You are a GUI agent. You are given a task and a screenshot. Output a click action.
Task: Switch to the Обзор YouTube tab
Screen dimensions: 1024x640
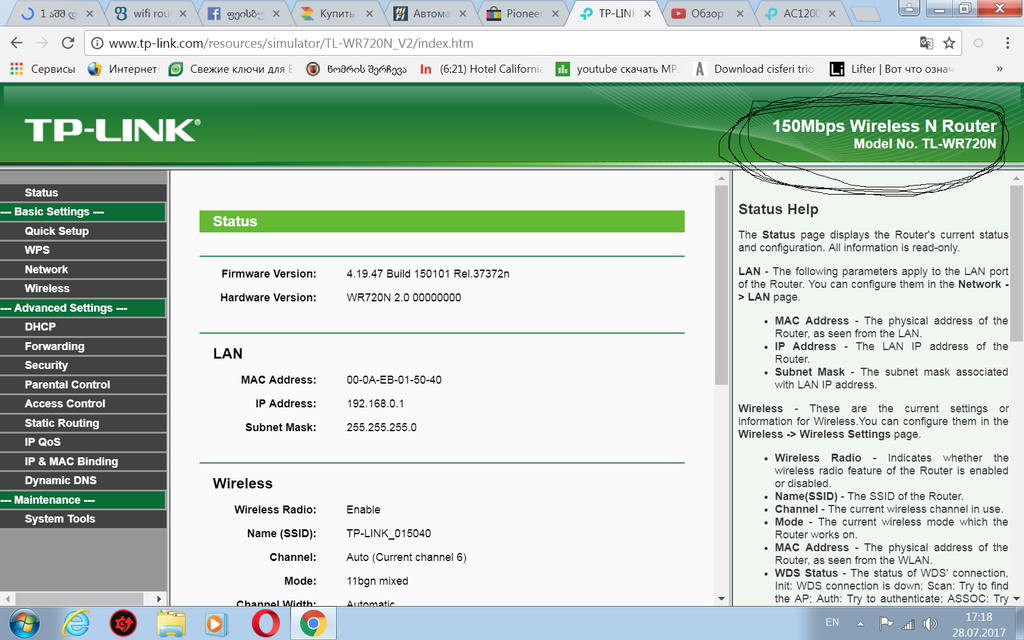pos(707,13)
